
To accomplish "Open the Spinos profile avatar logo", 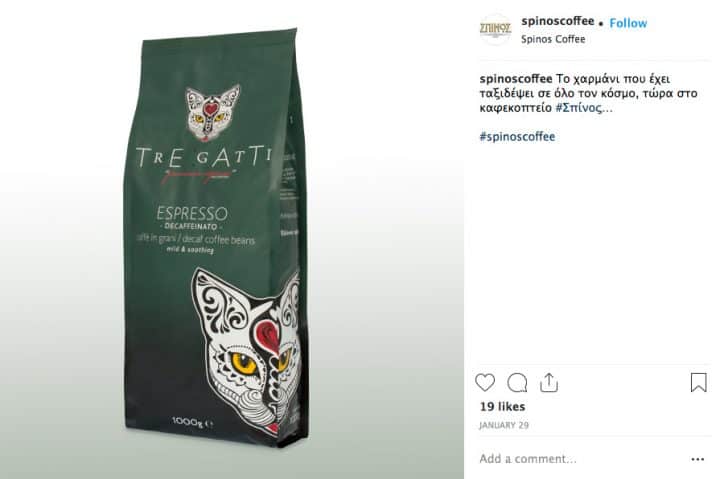I will pos(495,29).
